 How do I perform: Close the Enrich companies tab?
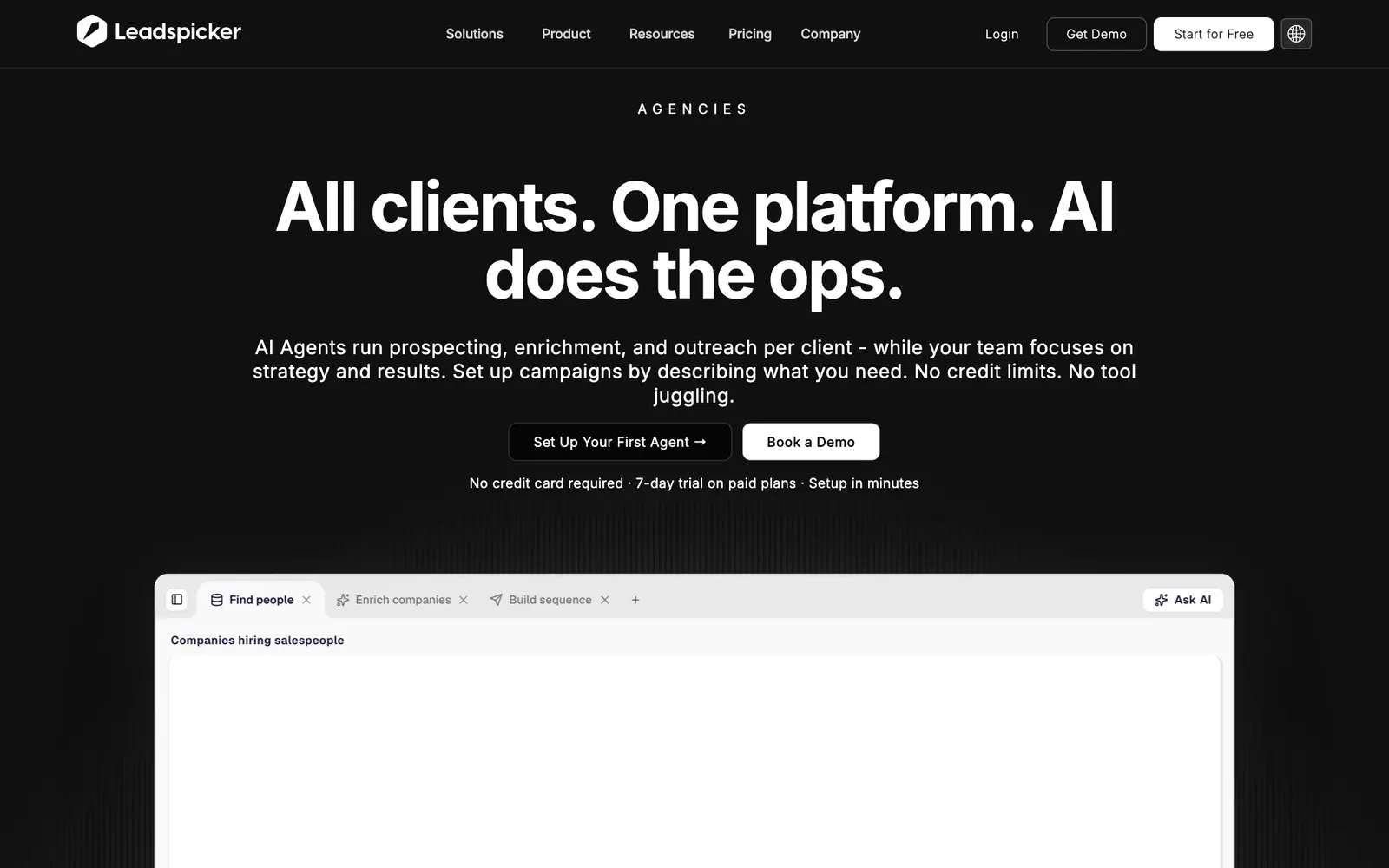pos(464,600)
